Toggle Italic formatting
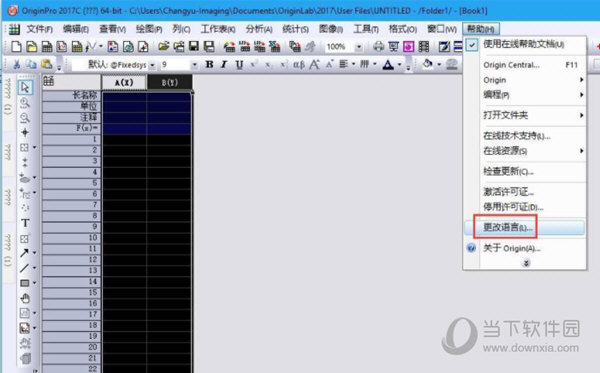 (224, 65)
